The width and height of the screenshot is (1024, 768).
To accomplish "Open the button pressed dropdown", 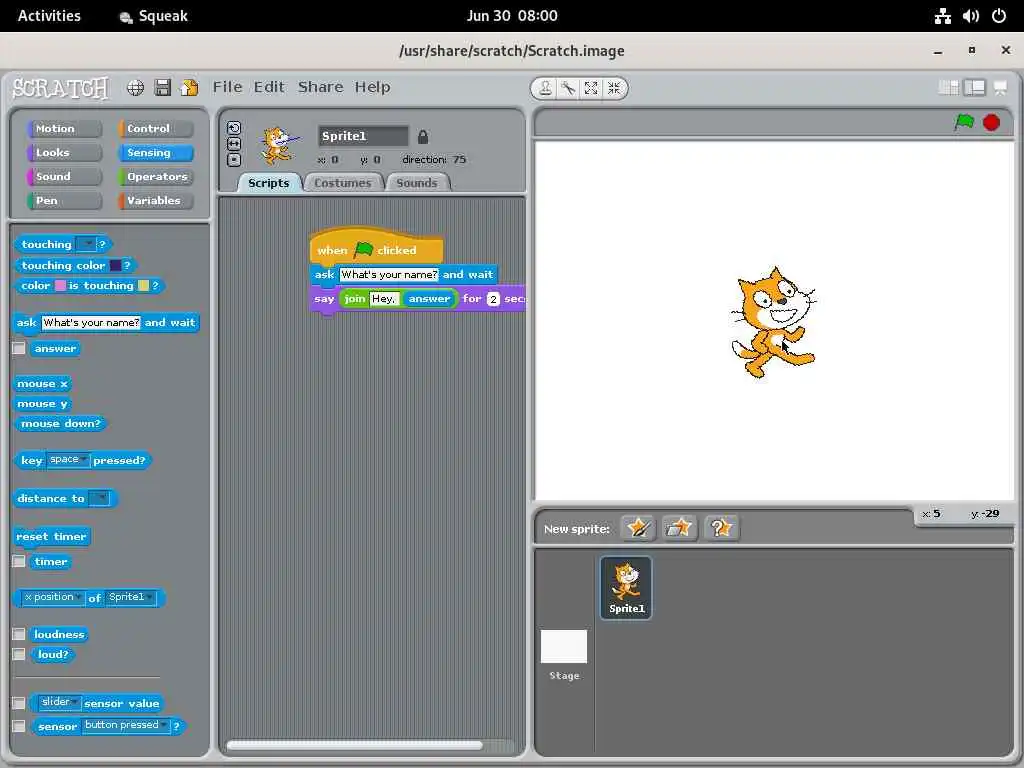I will pos(125,726).
